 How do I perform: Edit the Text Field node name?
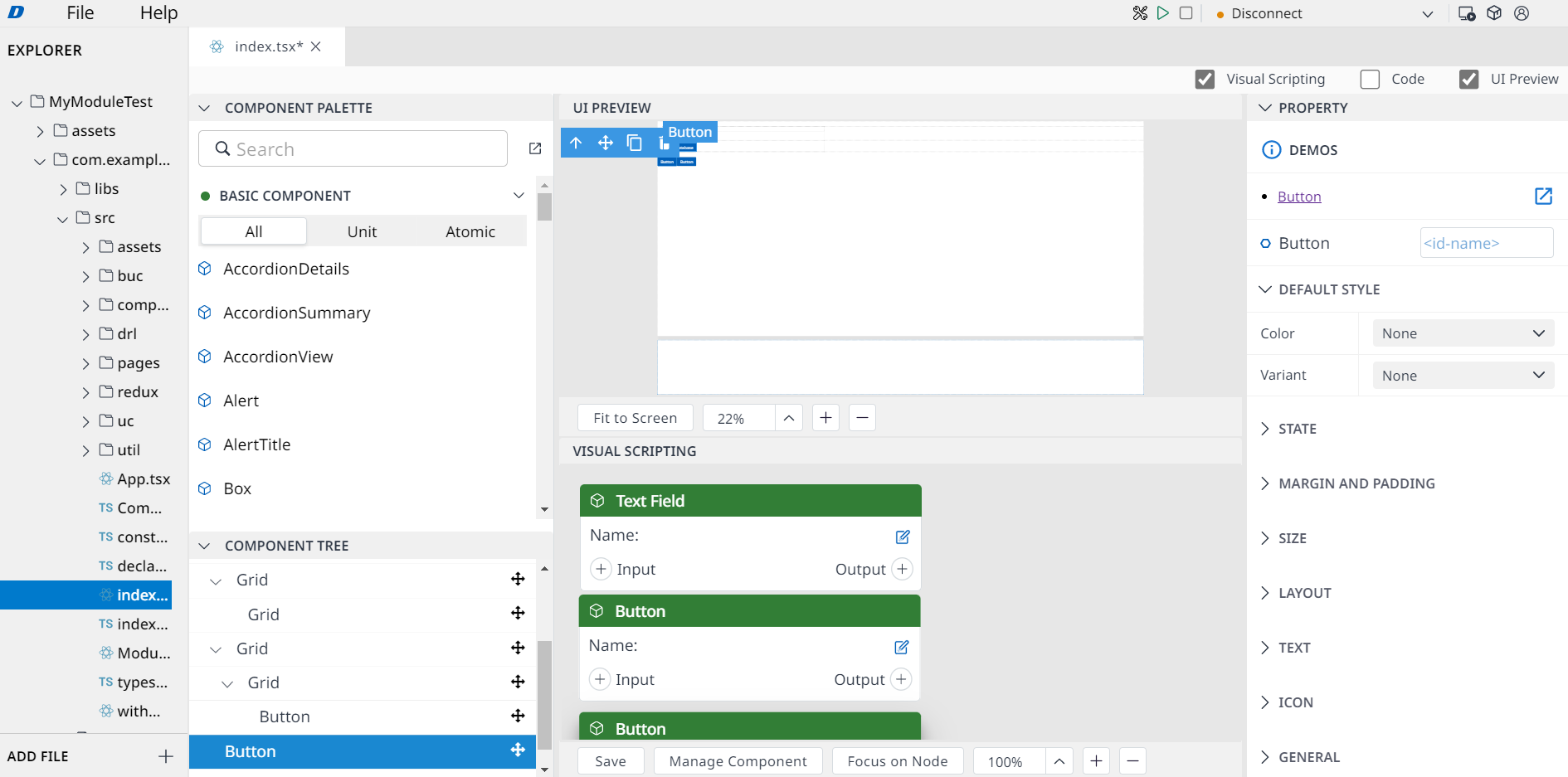click(x=903, y=537)
